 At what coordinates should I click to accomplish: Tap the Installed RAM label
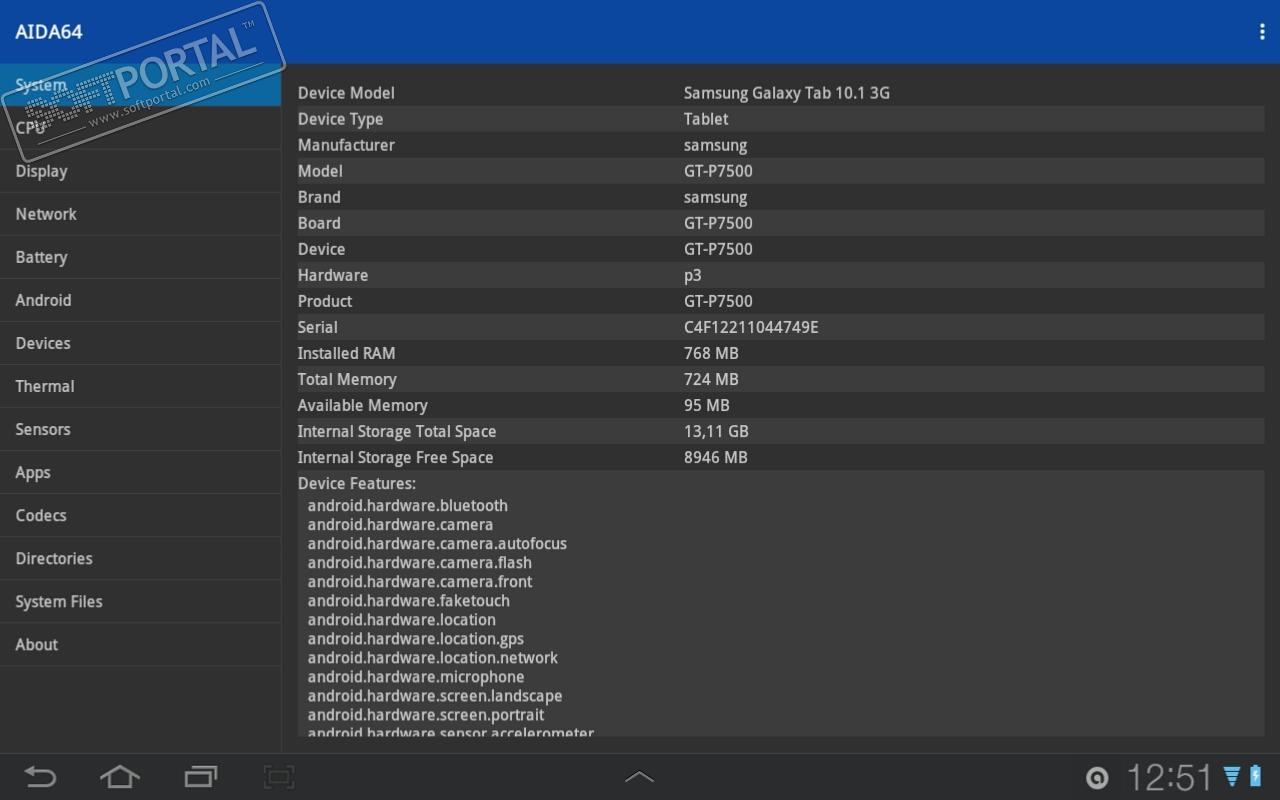pyautogui.click(x=347, y=353)
